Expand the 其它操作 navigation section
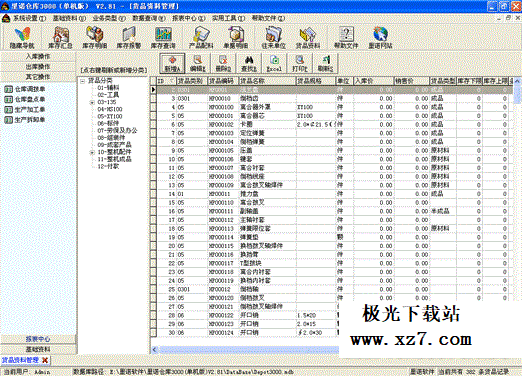The width and height of the screenshot is (522, 376). [38, 77]
